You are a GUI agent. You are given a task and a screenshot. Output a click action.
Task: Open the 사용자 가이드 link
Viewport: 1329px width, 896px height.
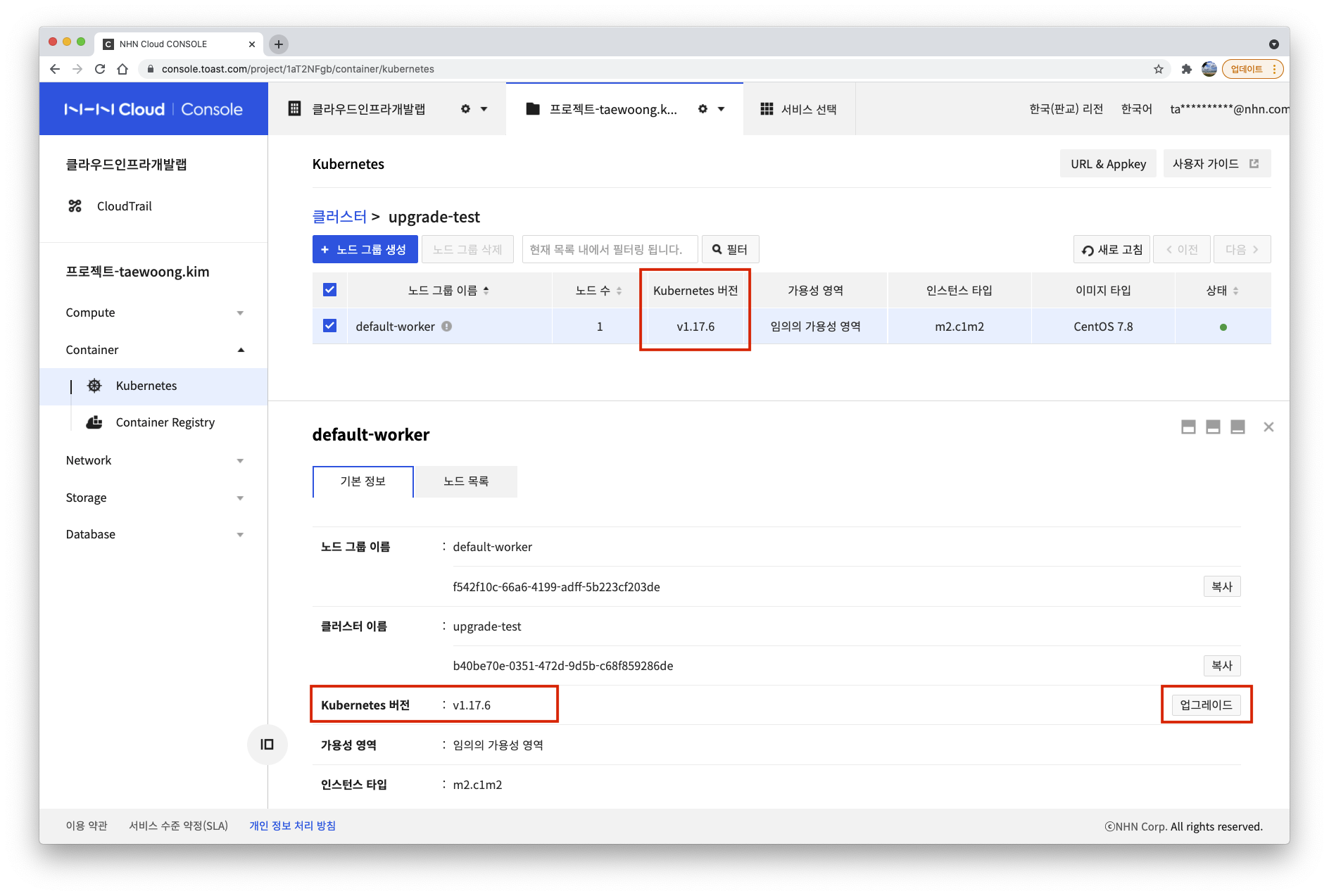pos(1216,164)
